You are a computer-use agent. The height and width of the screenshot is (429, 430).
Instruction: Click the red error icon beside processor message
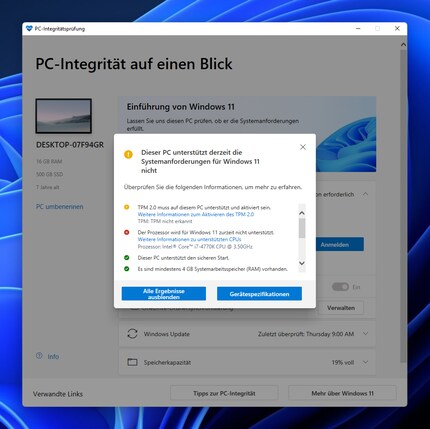(127, 232)
